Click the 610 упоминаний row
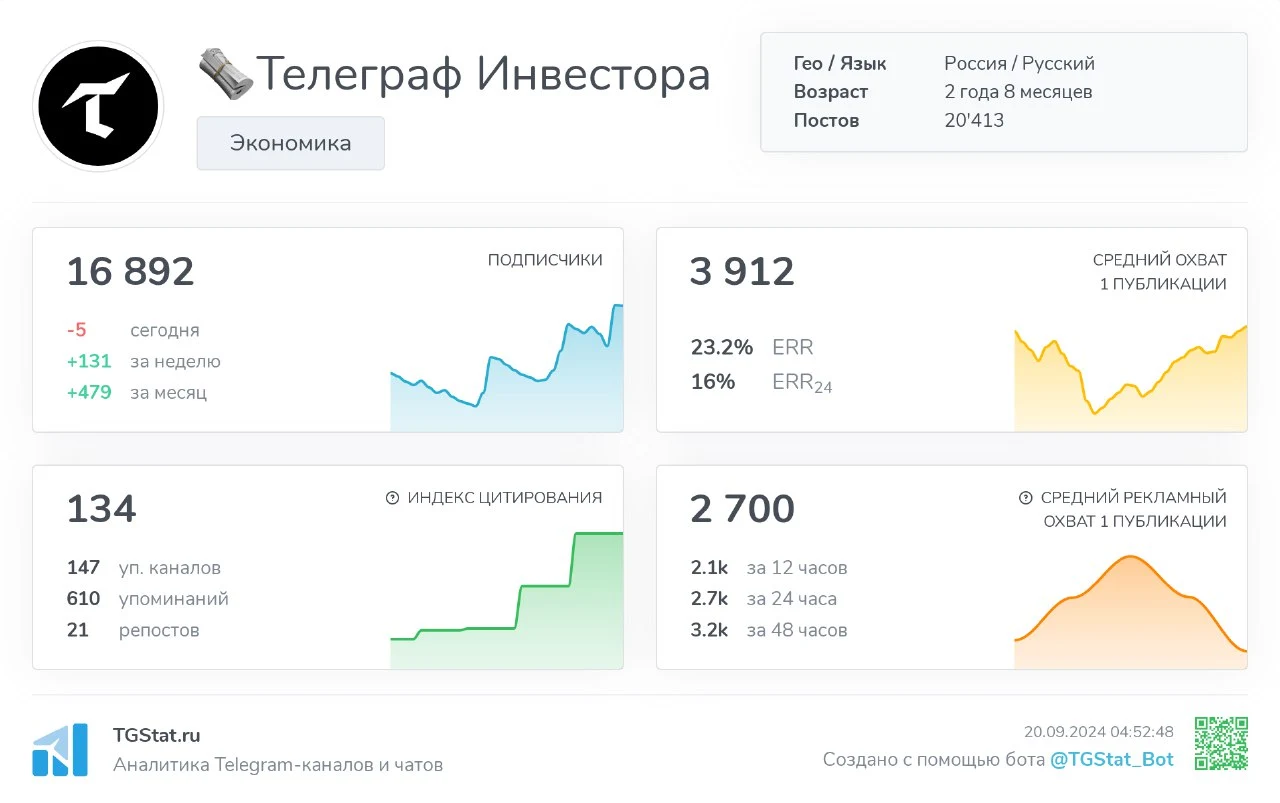The image size is (1280, 803). point(148,598)
